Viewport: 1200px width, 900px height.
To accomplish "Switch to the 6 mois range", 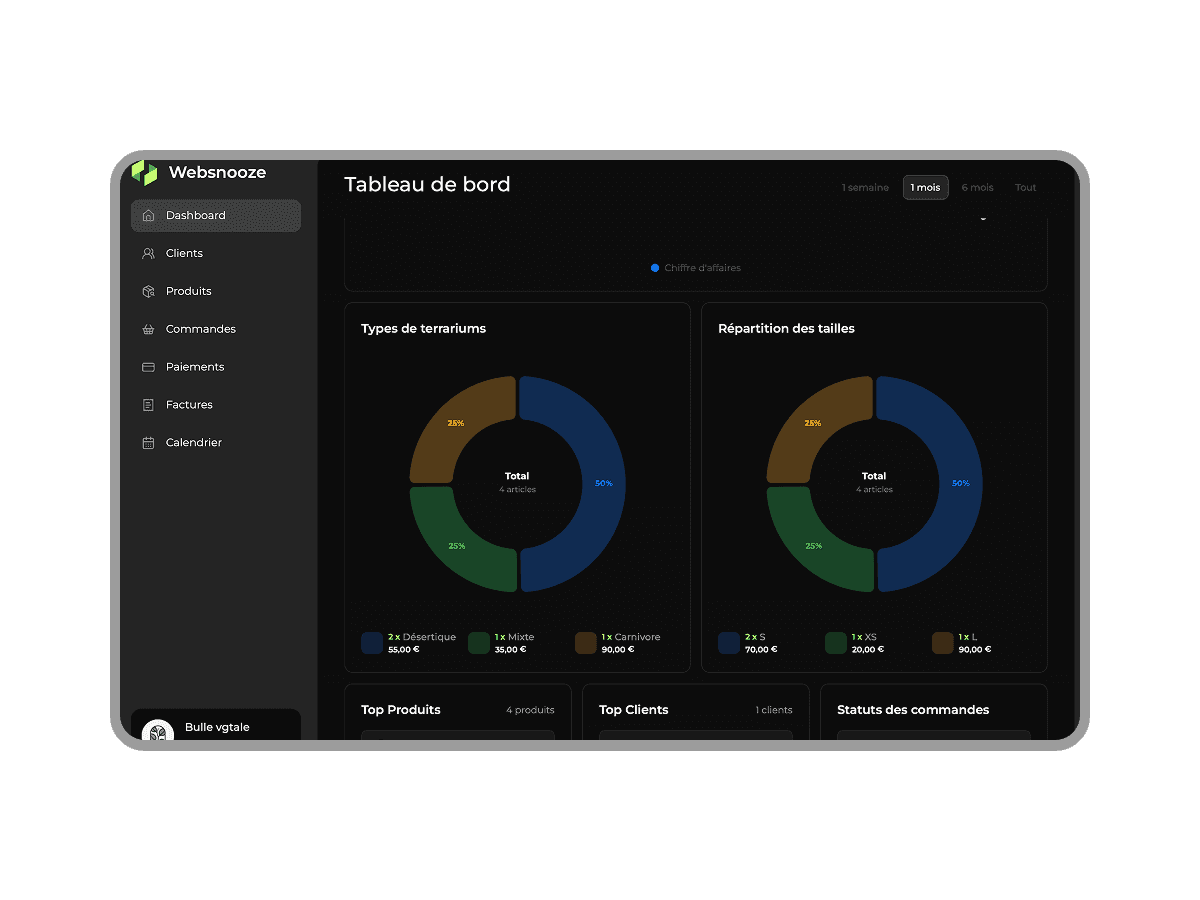I will coord(977,188).
